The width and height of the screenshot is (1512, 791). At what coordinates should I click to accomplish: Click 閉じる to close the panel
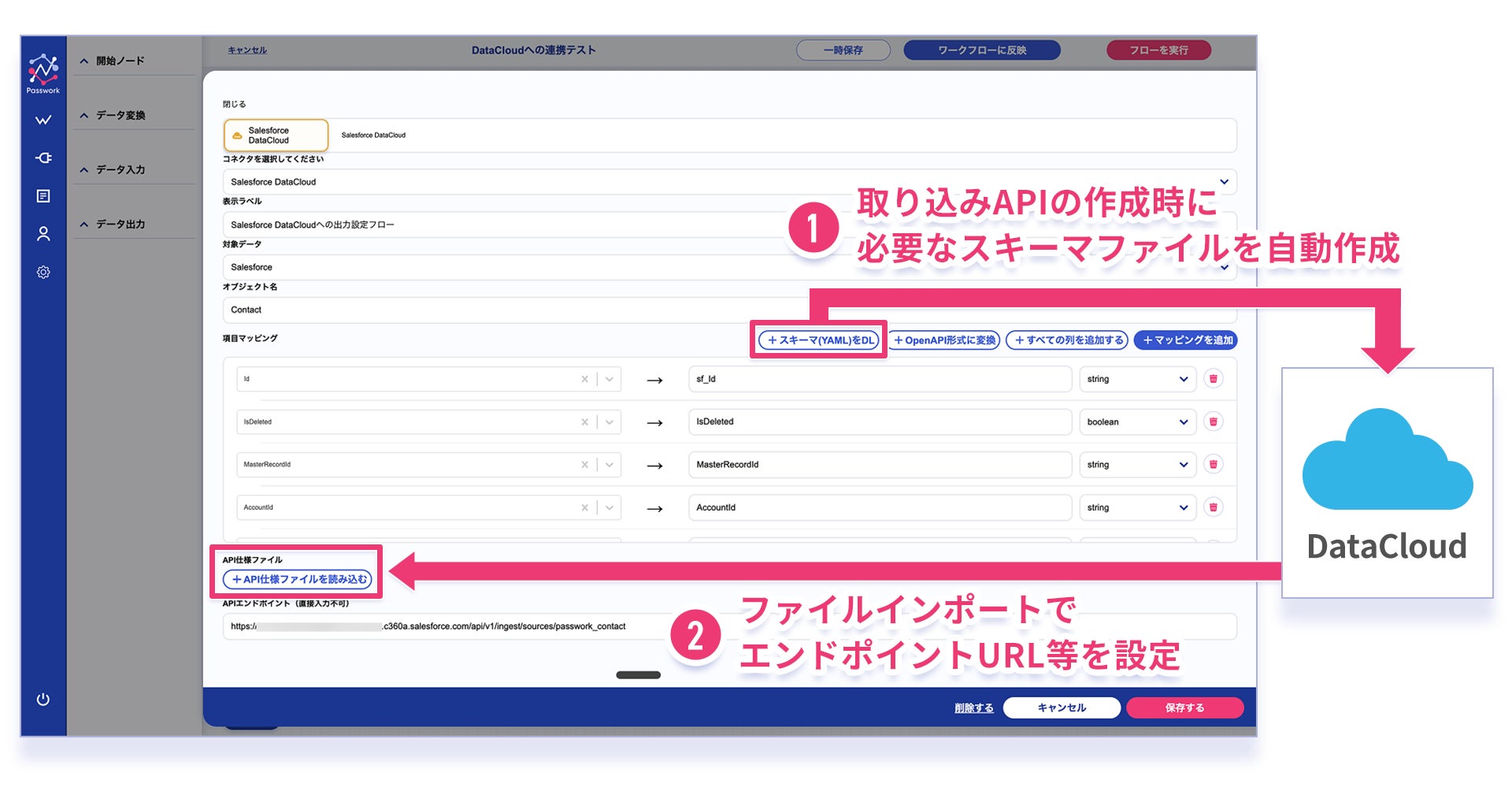click(234, 104)
